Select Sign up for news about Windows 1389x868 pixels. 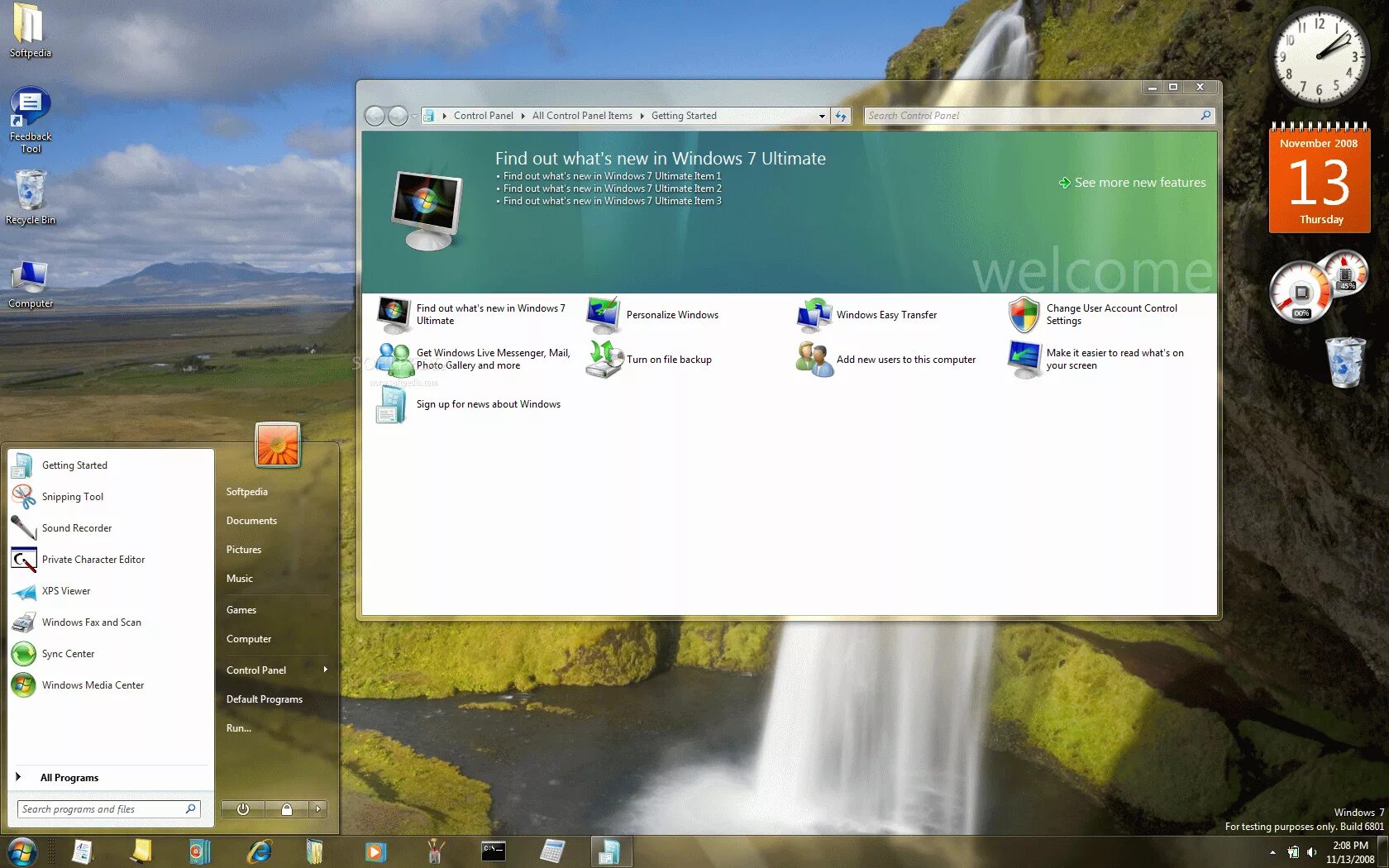[x=469, y=404]
